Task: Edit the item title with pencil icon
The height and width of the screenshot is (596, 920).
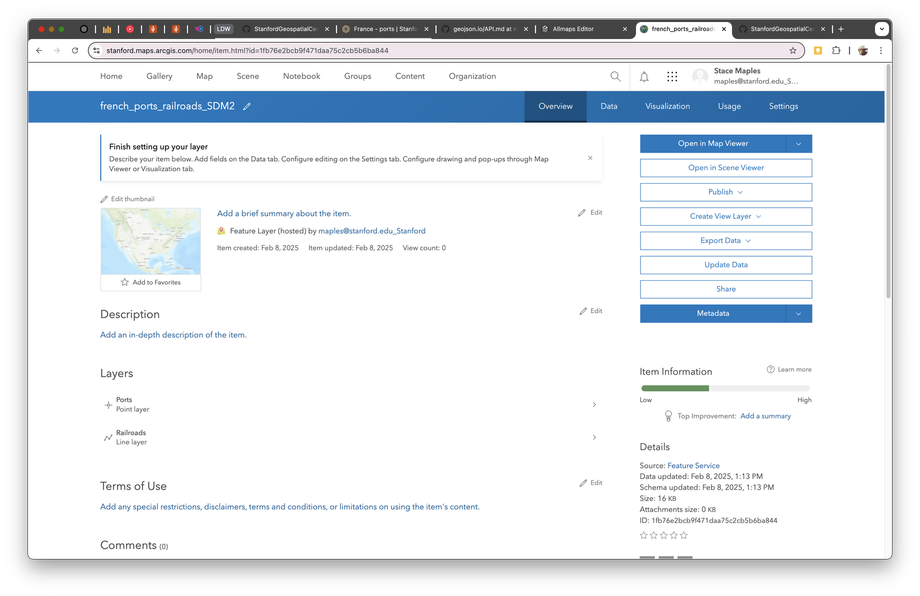Action: tap(247, 106)
